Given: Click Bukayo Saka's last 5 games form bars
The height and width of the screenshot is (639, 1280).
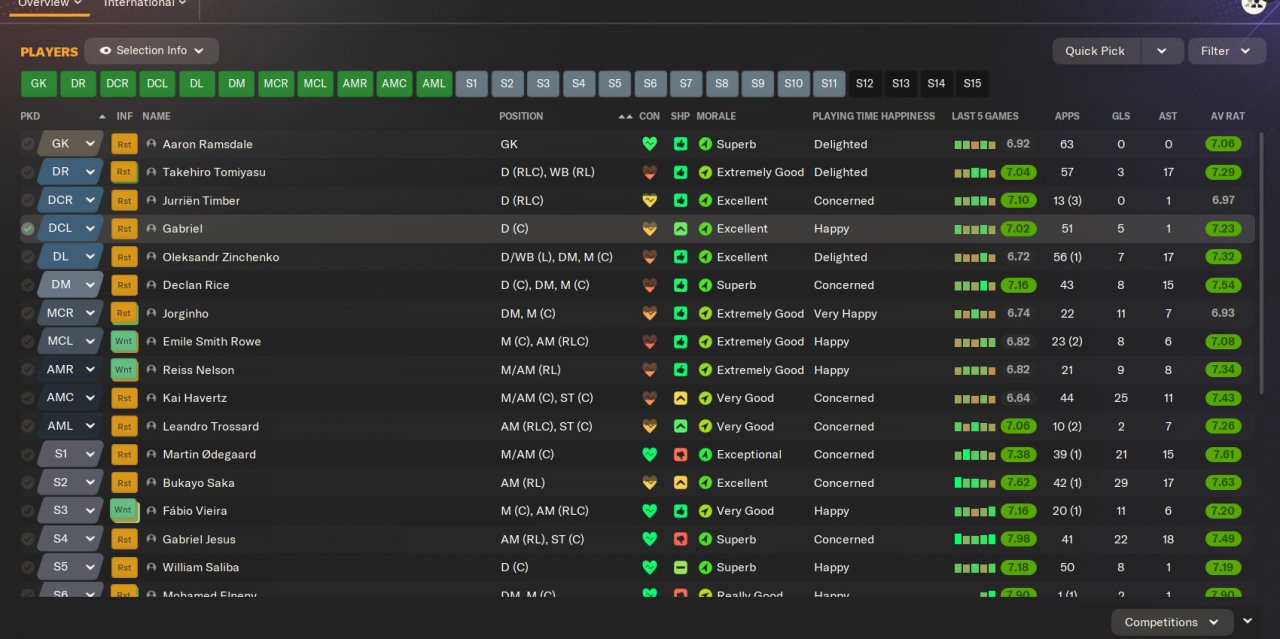Looking at the screenshot, I should point(975,483).
